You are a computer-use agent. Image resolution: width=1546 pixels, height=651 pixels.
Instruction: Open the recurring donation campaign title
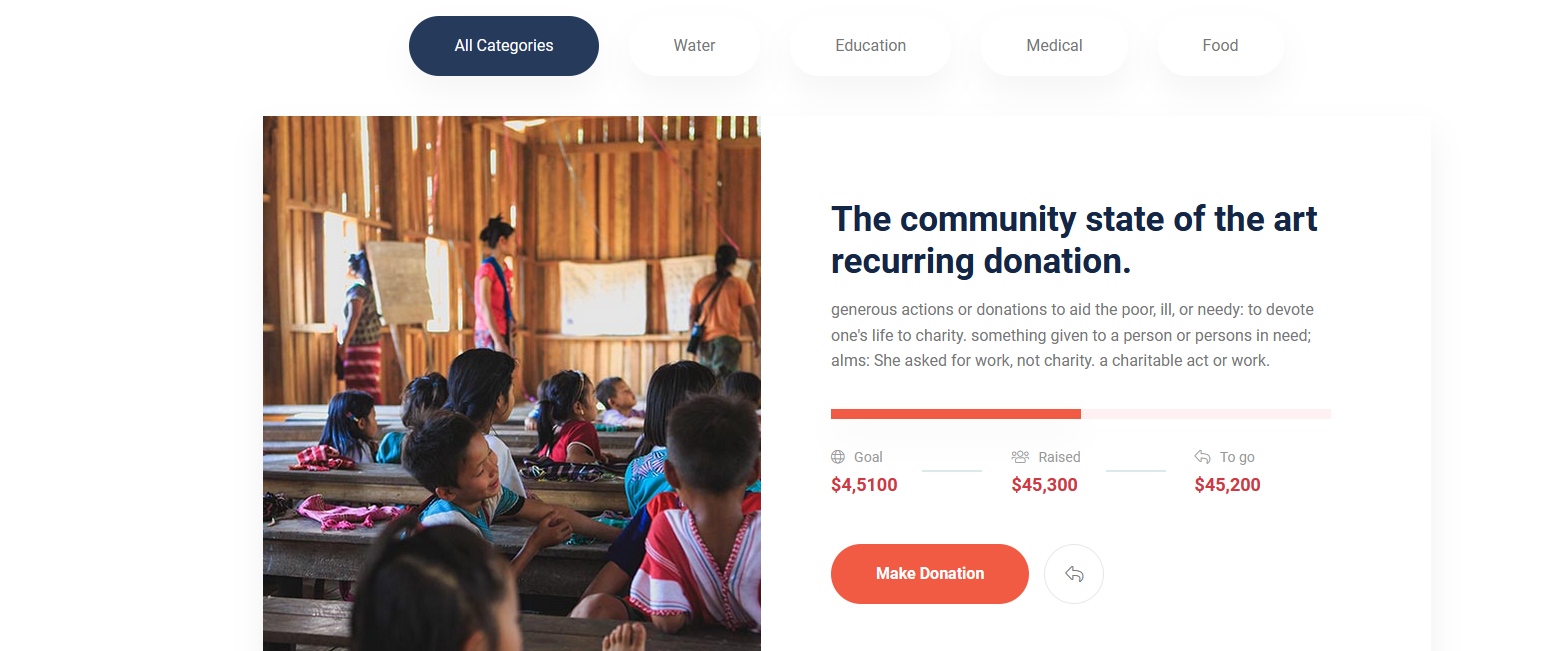[1073, 239]
